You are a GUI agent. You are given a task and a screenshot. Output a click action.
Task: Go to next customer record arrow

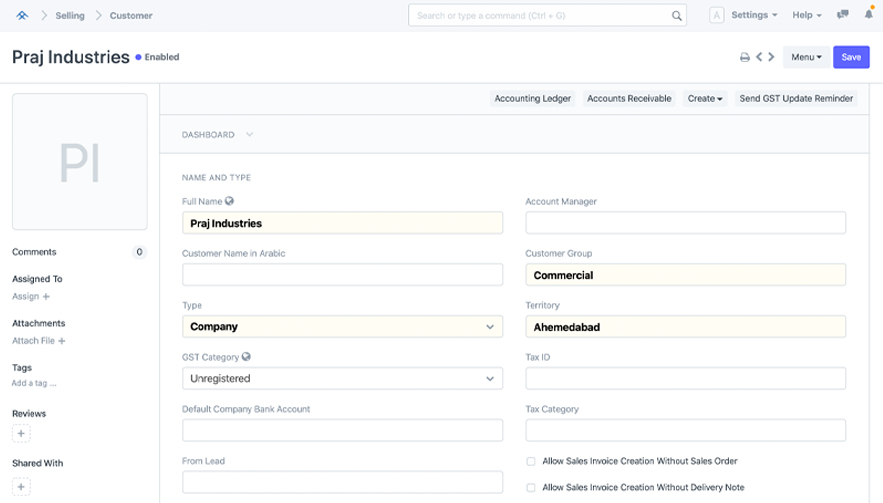tap(771, 58)
